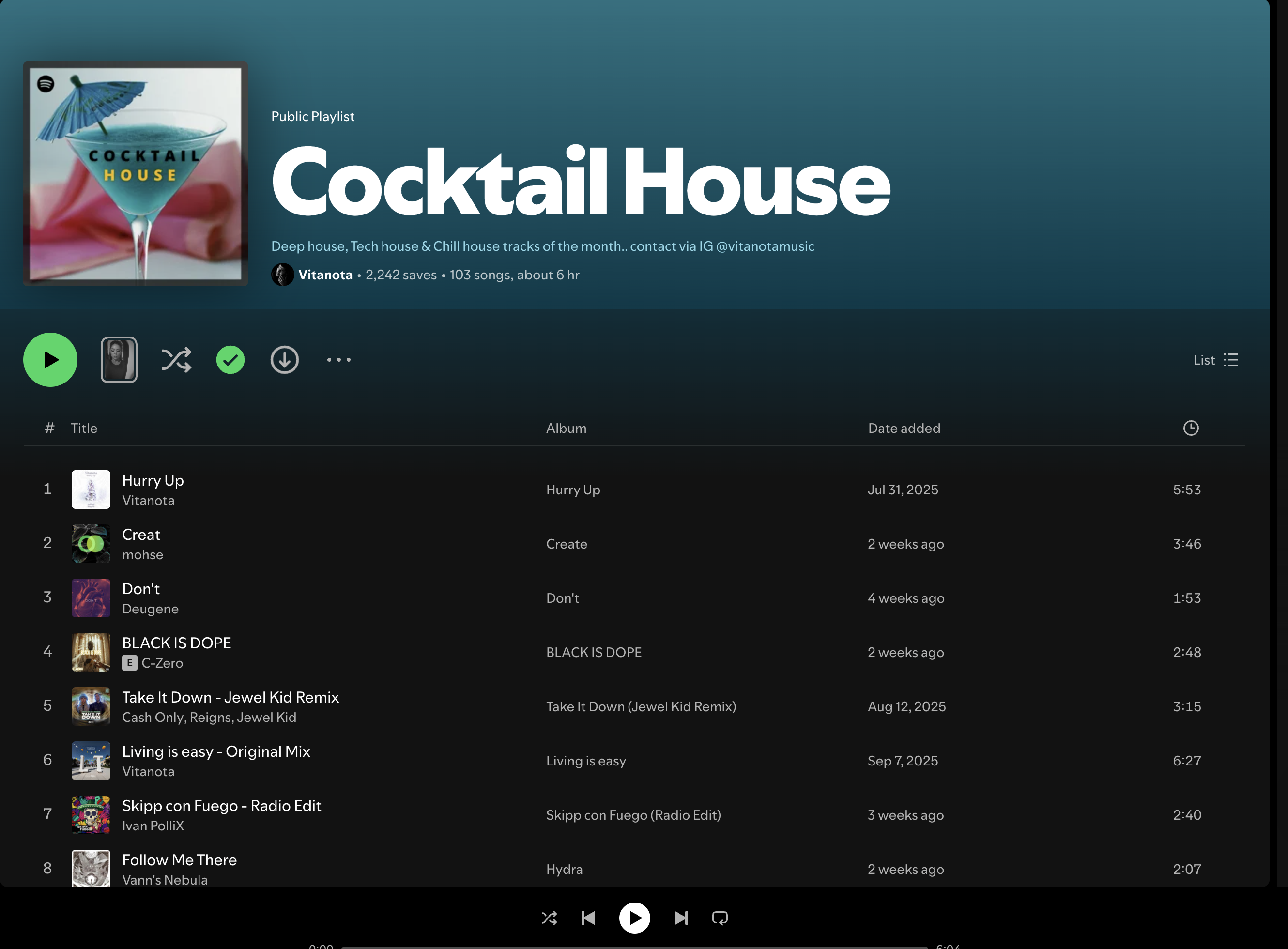Open the Take It Down (Jewel Kid Remix) album link
The width and height of the screenshot is (1288, 949).
tap(641, 706)
